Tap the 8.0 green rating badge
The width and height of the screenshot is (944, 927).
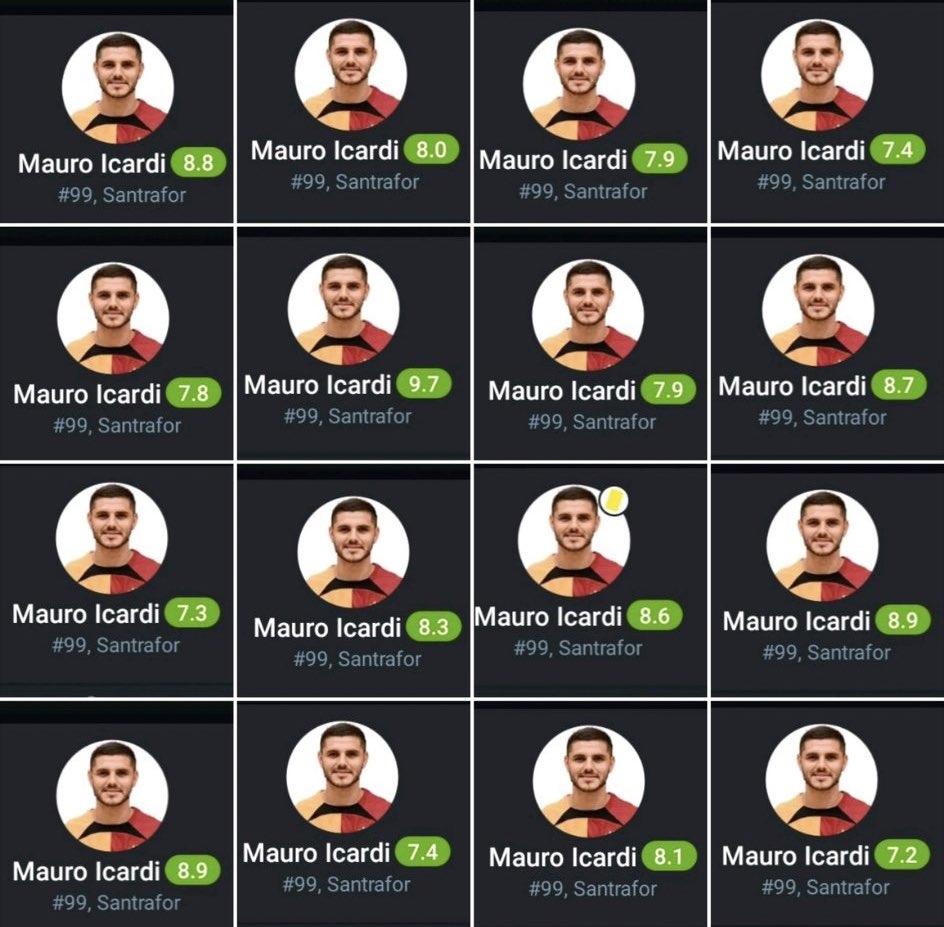pos(432,149)
